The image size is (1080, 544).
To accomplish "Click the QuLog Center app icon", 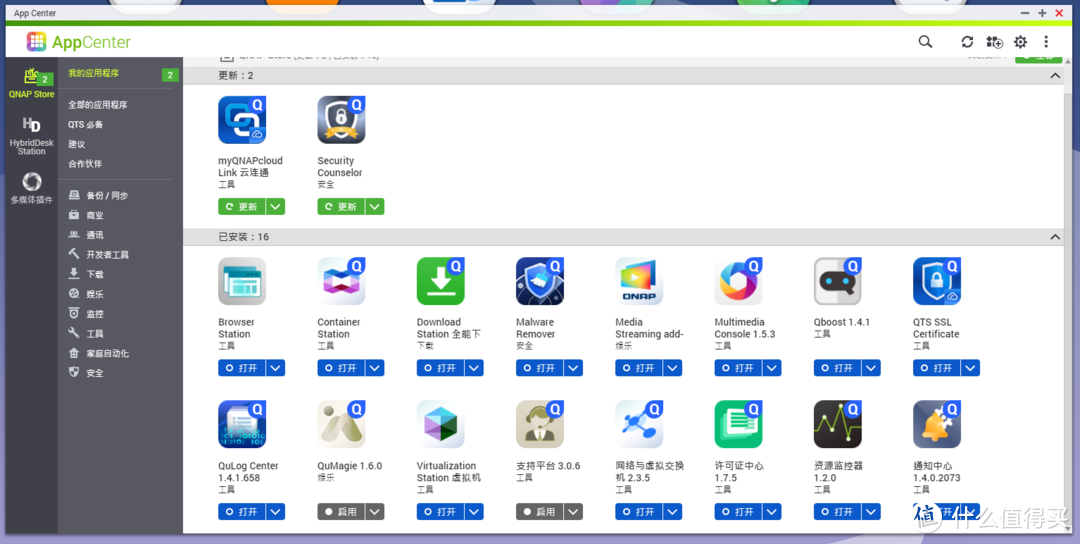I will tap(242, 424).
